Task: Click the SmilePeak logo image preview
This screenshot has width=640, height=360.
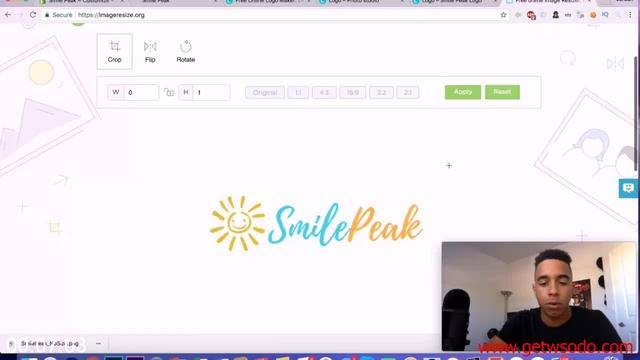Action: (x=316, y=223)
